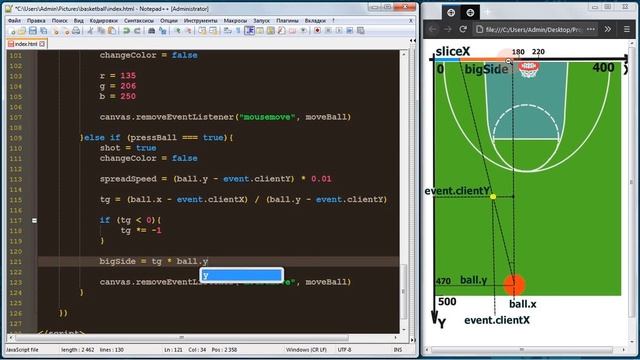Screen dimensions: 640x360
Task: Open the Поиск menu
Action: point(60,20)
